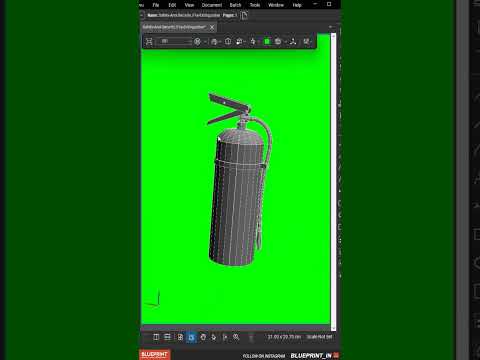Choose the select arrow tool icon
The image size is (480, 360).
click(214, 337)
